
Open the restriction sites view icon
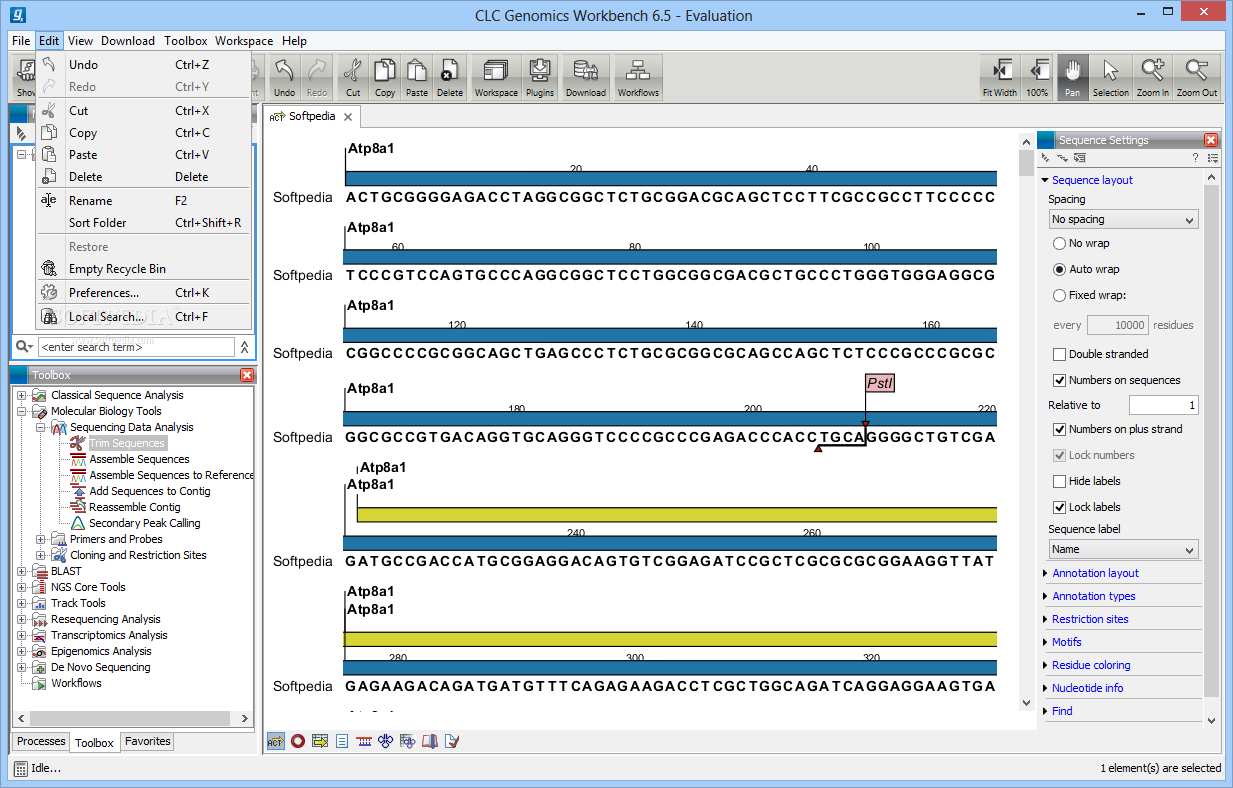click(x=364, y=741)
